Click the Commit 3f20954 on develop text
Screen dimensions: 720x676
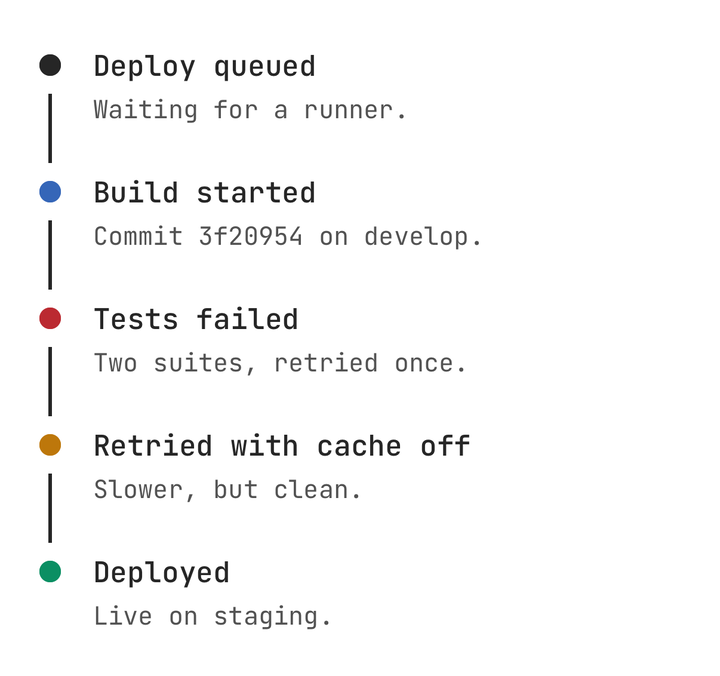tap(287, 237)
